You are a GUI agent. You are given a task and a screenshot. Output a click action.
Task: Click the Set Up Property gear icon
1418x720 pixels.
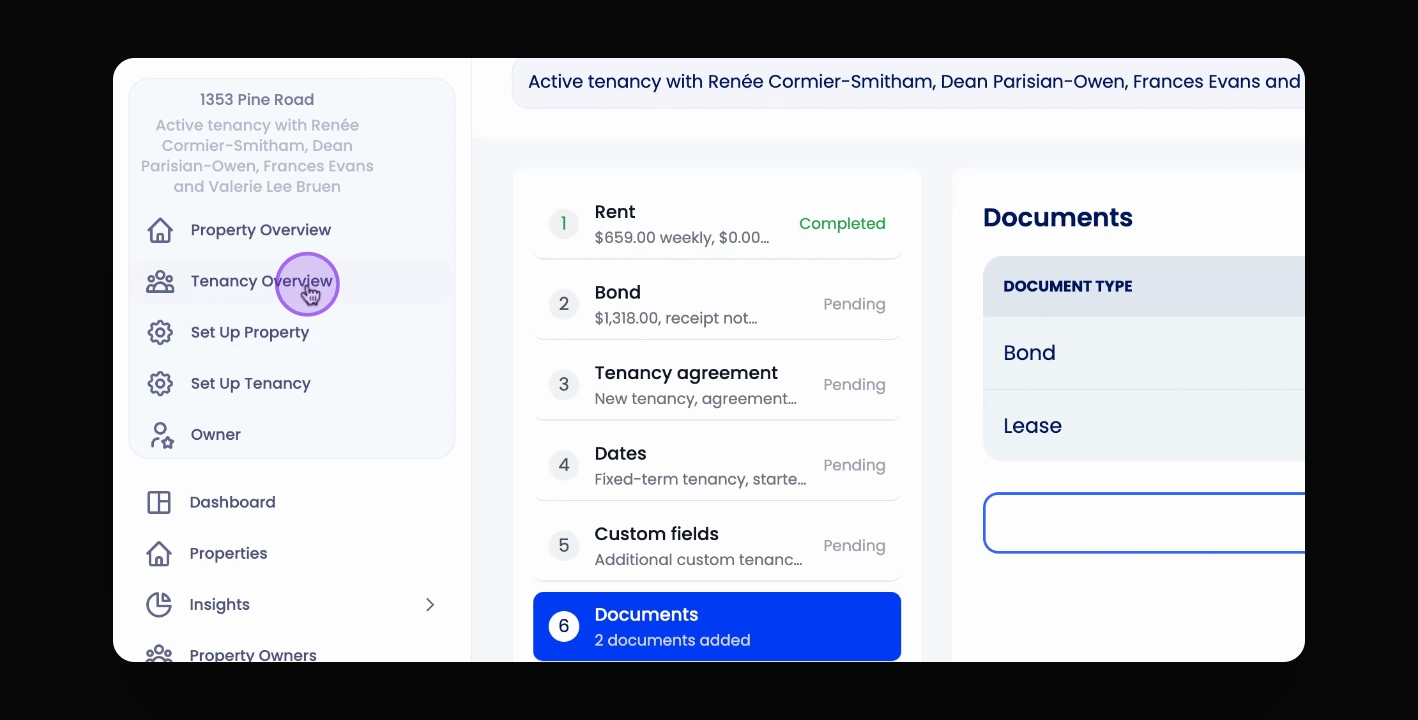tap(160, 333)
